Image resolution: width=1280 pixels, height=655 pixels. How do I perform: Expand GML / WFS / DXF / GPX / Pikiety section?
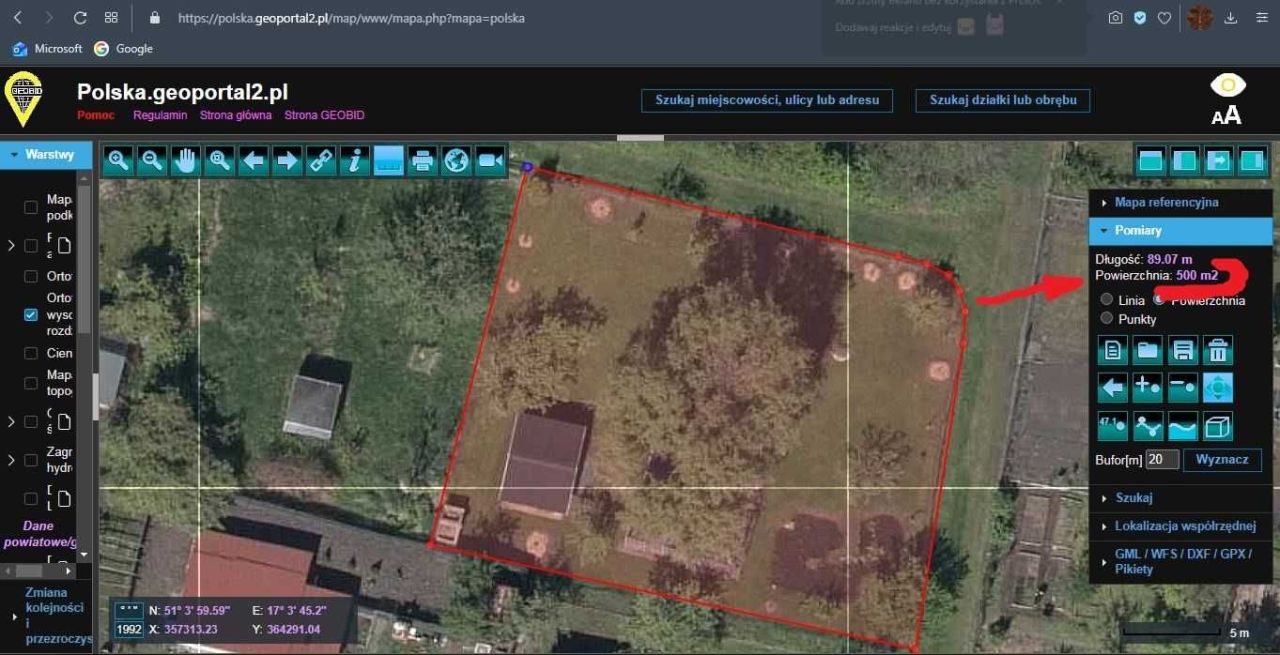point(1180,561)
